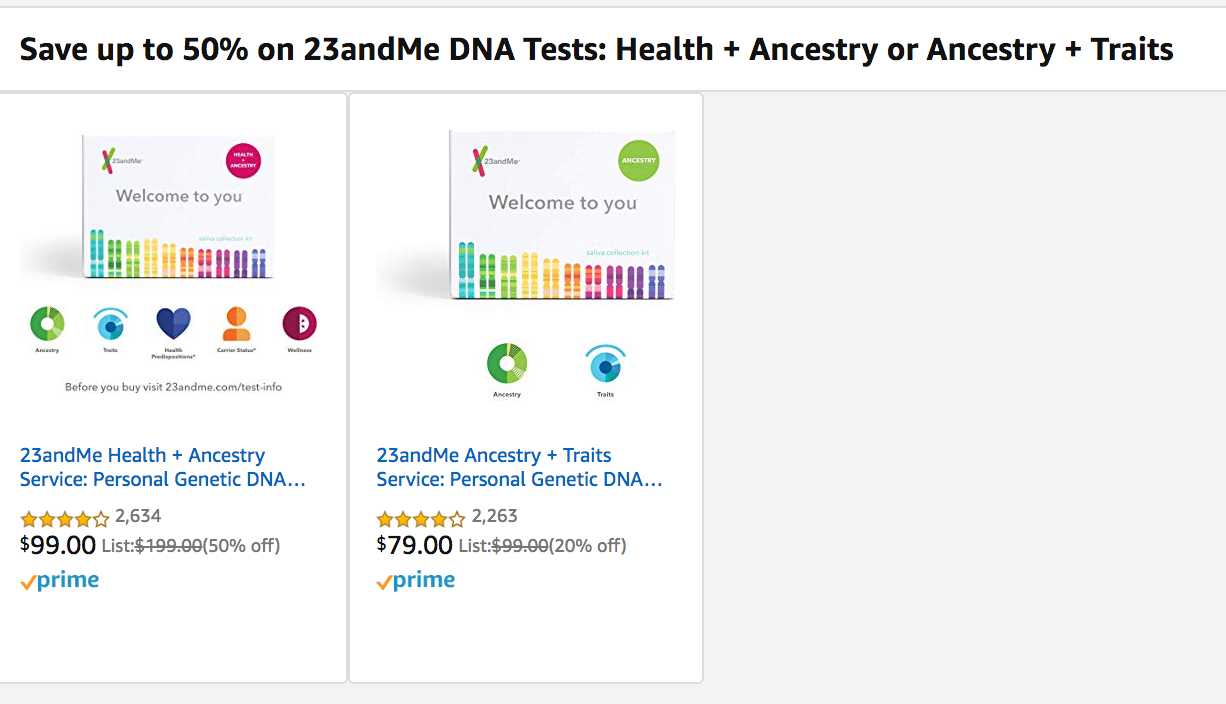
Task: Open the 2,634 reviews count
Action: pyautogui.click(x=138, y=517)
